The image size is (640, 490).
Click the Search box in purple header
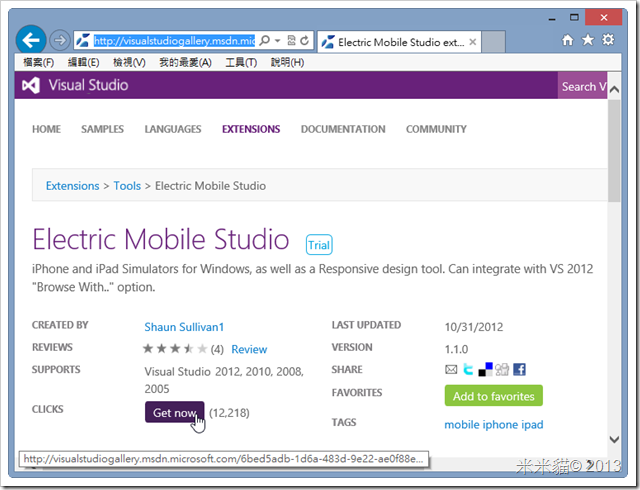point(582,85)
